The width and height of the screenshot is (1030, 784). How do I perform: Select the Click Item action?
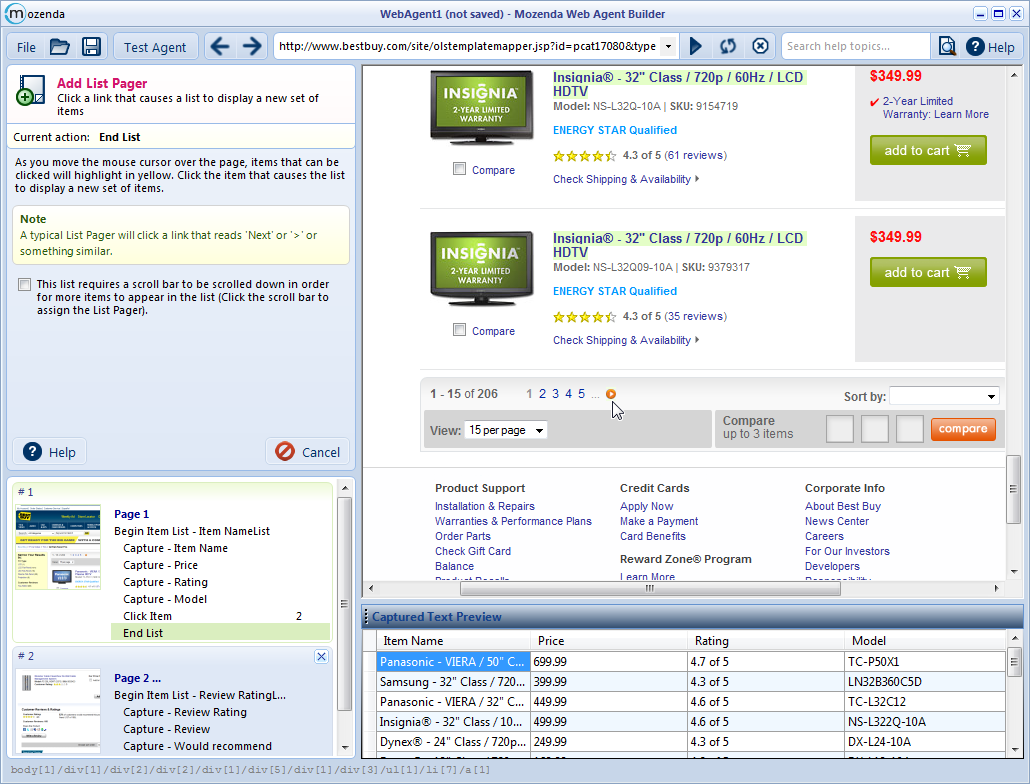[x=147, y=617]
